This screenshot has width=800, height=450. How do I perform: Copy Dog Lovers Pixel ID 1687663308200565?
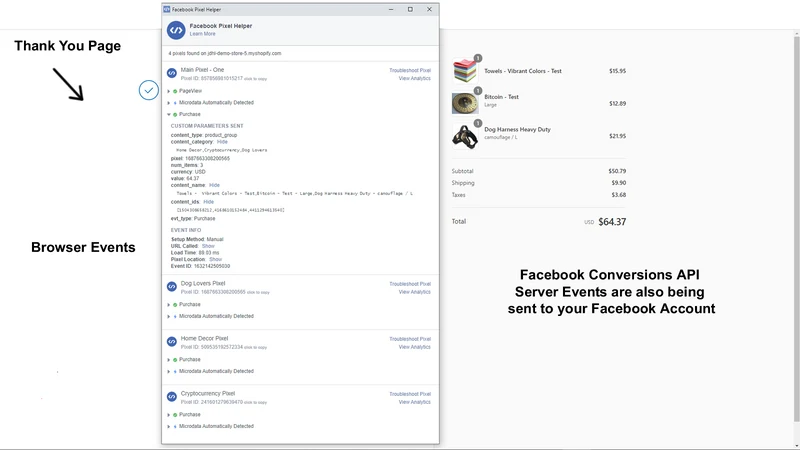[258, 293]
